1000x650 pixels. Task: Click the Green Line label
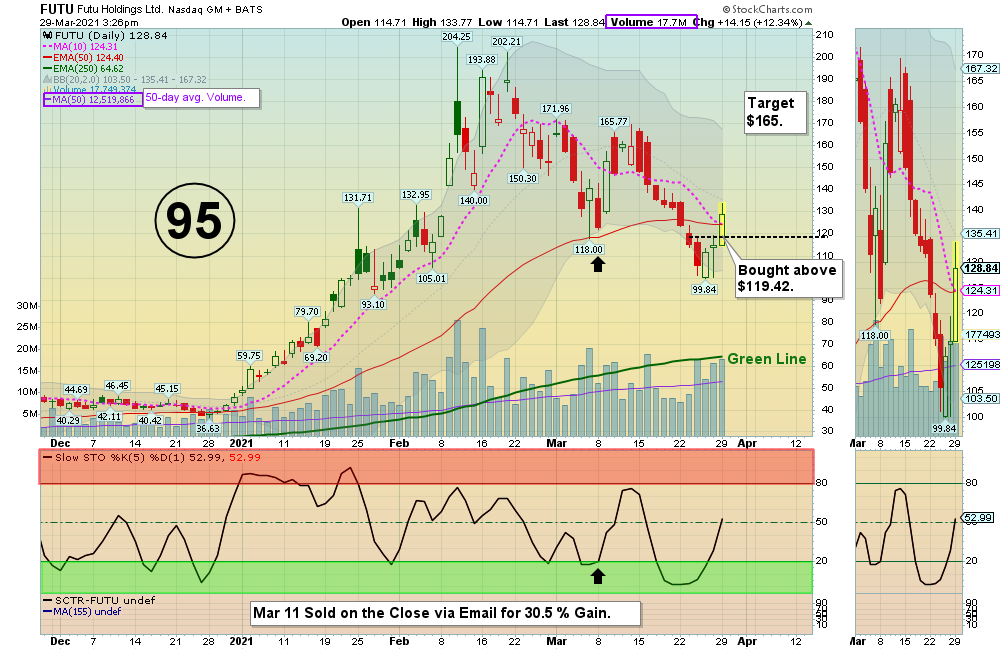click(x=766, y=359)
